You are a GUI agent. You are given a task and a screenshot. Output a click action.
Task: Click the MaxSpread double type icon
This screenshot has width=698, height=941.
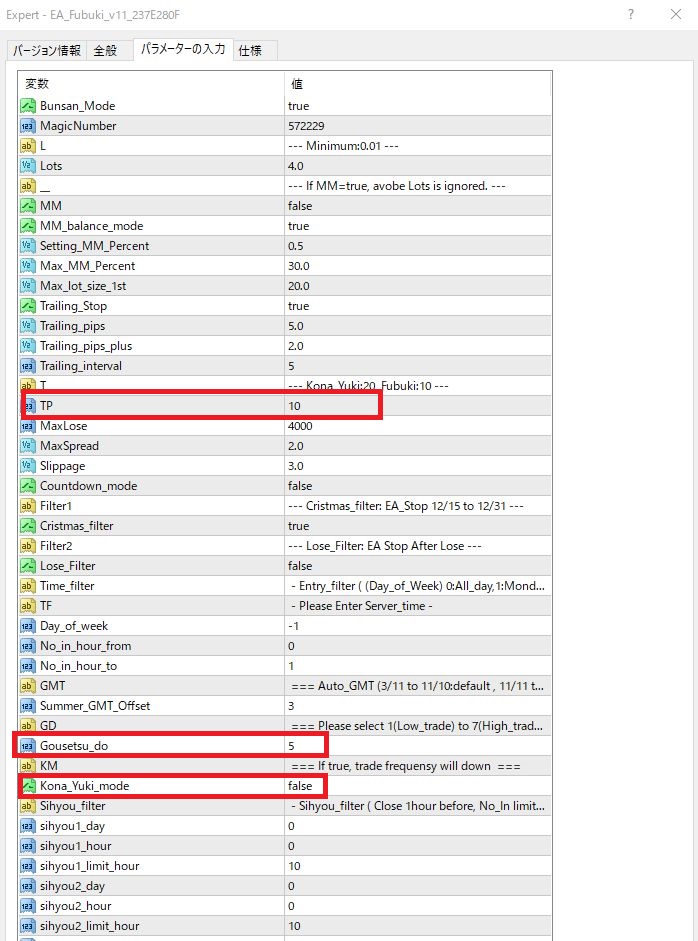(28, 446)
